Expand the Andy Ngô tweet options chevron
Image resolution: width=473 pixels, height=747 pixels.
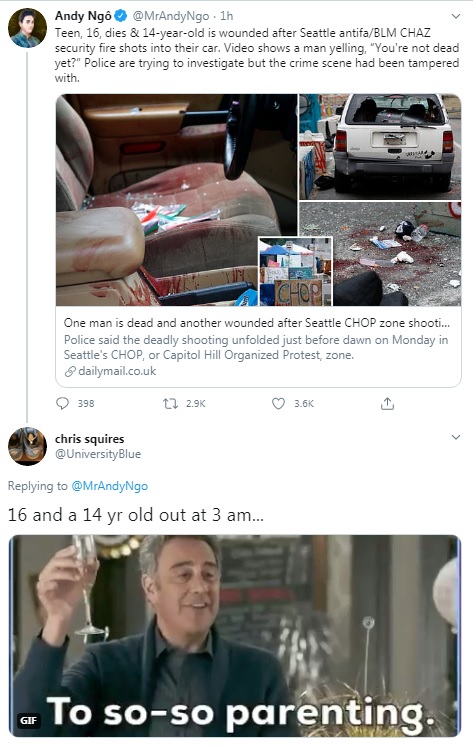click(x=455, y=16)
